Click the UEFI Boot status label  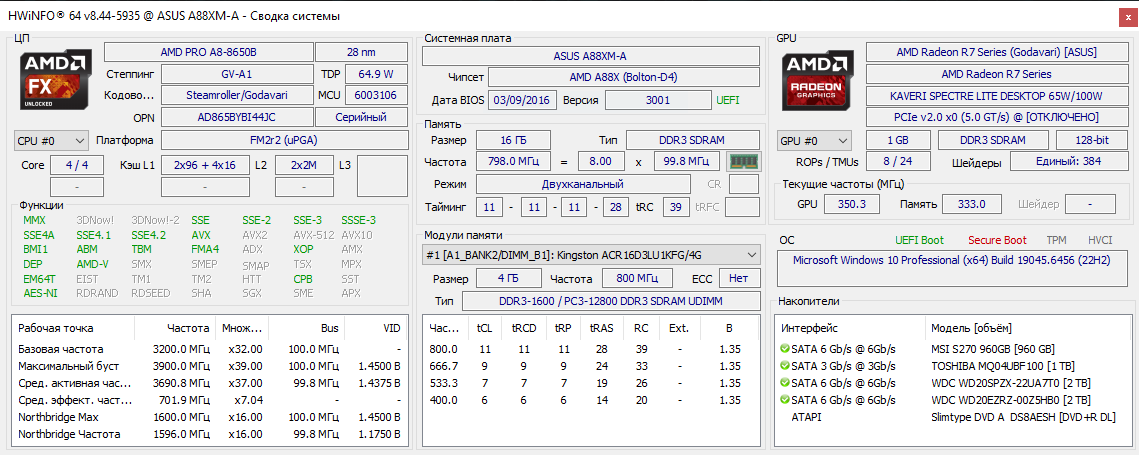pyautogui.click(x=920, y=241)
